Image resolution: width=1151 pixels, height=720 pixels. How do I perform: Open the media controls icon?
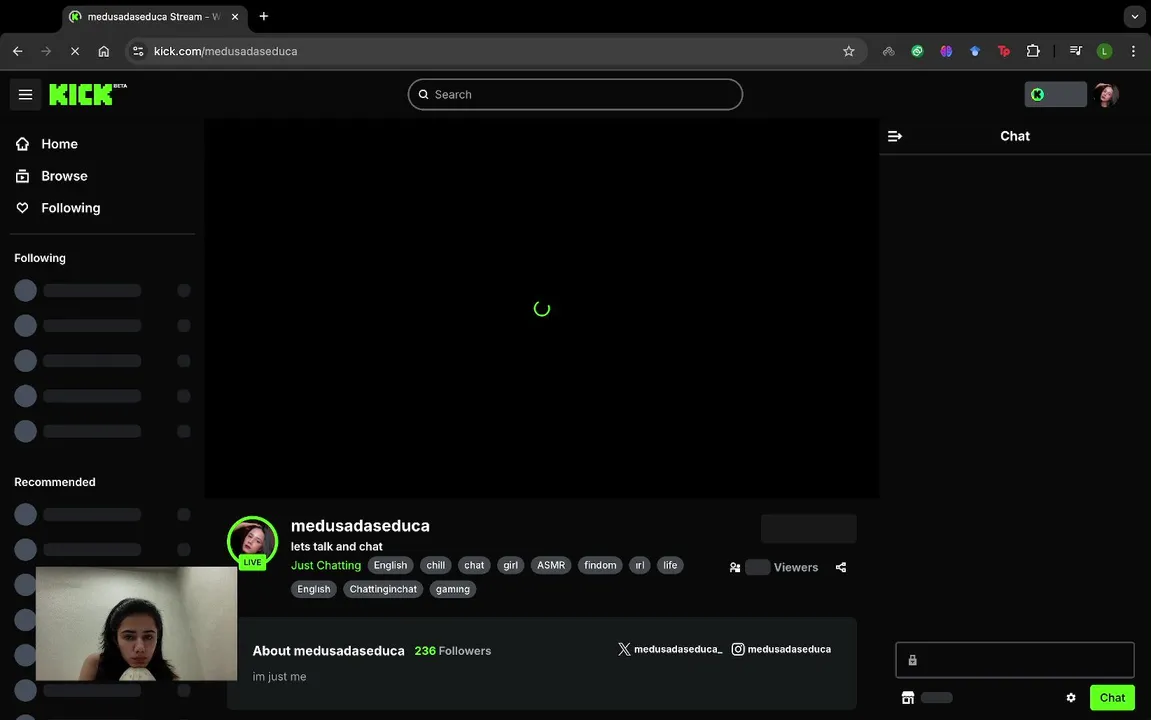[1075, 51]
